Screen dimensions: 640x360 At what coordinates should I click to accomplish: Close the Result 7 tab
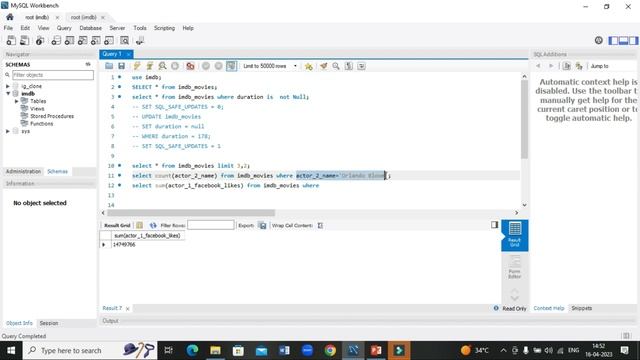pyautogui.click(x=127, y=309)
